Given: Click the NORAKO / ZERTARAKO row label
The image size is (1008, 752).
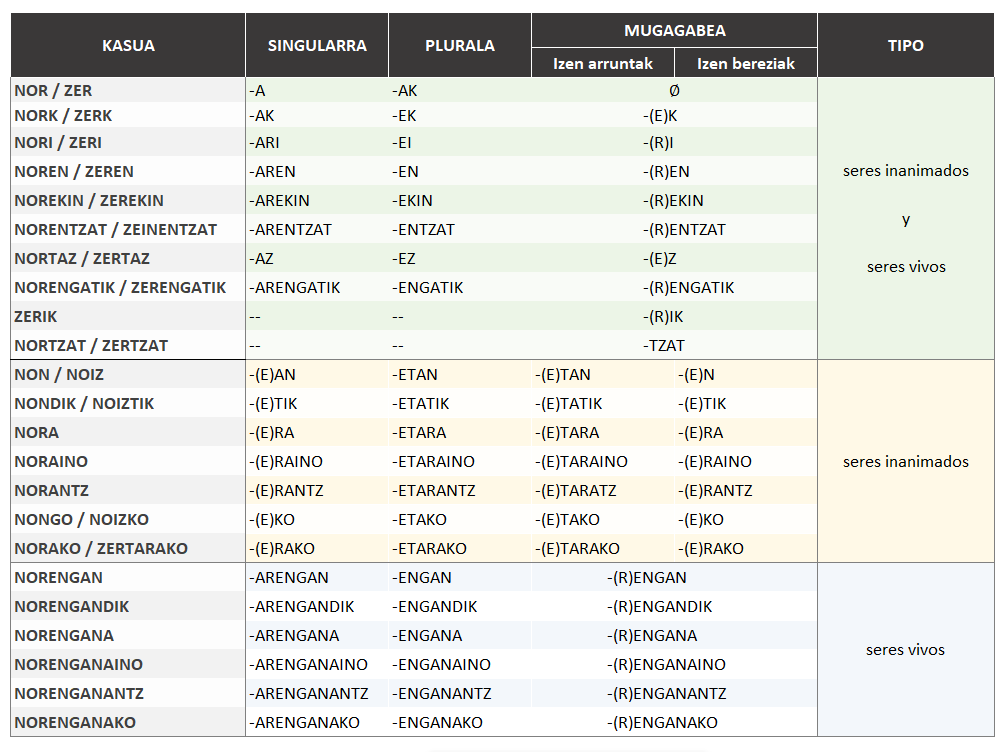Looking at the screenshot, I should 101,548.
